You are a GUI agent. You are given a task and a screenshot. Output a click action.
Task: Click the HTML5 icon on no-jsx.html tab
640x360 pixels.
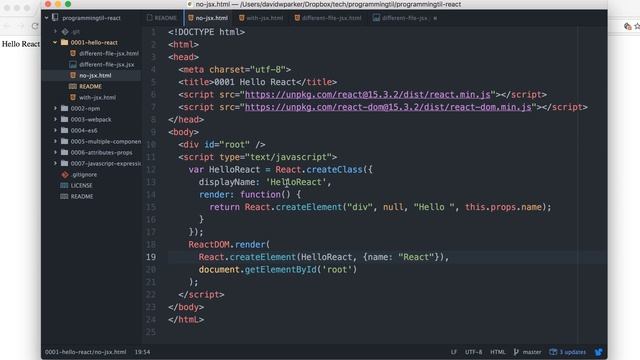[191, 18]
